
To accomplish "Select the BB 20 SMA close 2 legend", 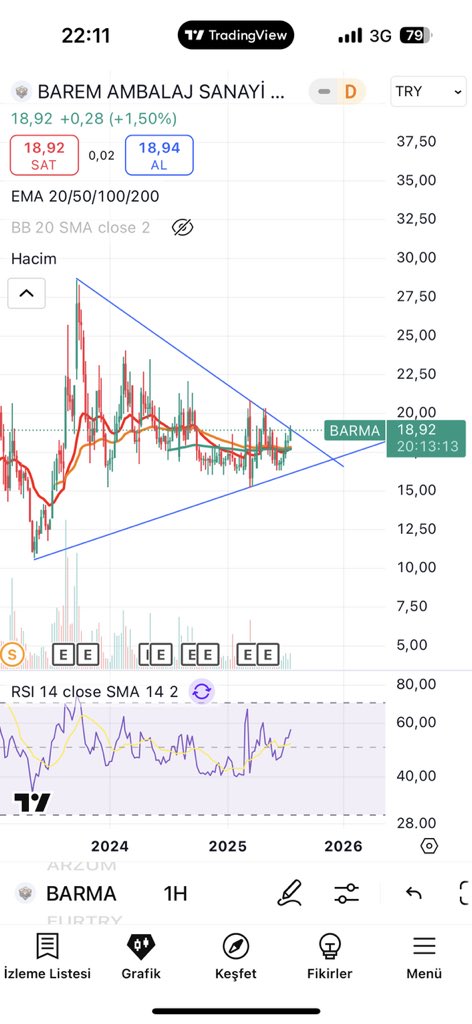I will 80,227.
